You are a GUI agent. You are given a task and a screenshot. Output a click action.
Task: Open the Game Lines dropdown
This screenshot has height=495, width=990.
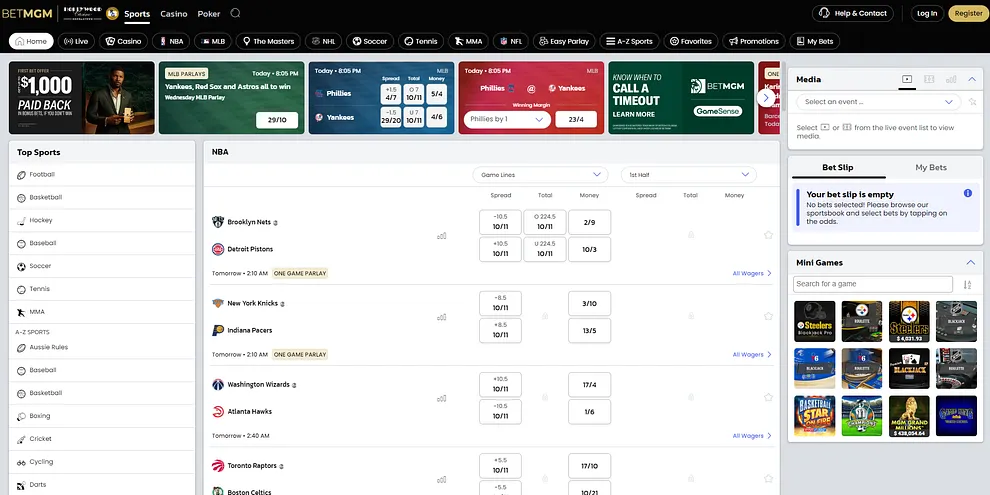click(540, 175)
